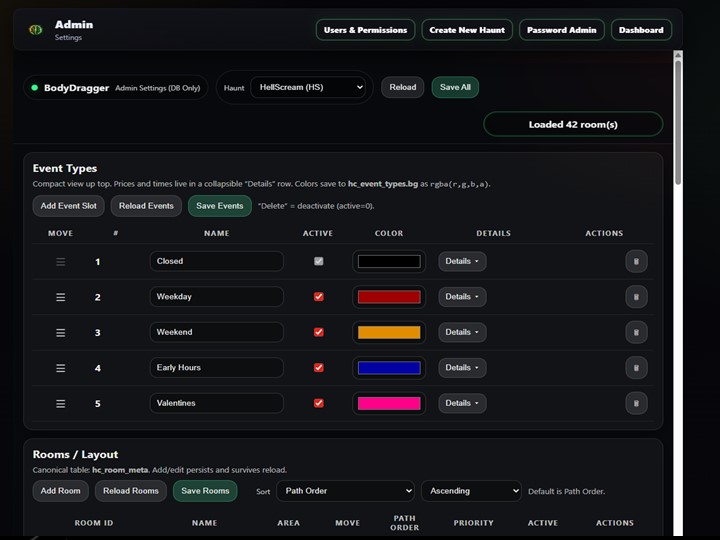720x540 pixels.
Task: Click Reload Events button
Action: point(146,206)
